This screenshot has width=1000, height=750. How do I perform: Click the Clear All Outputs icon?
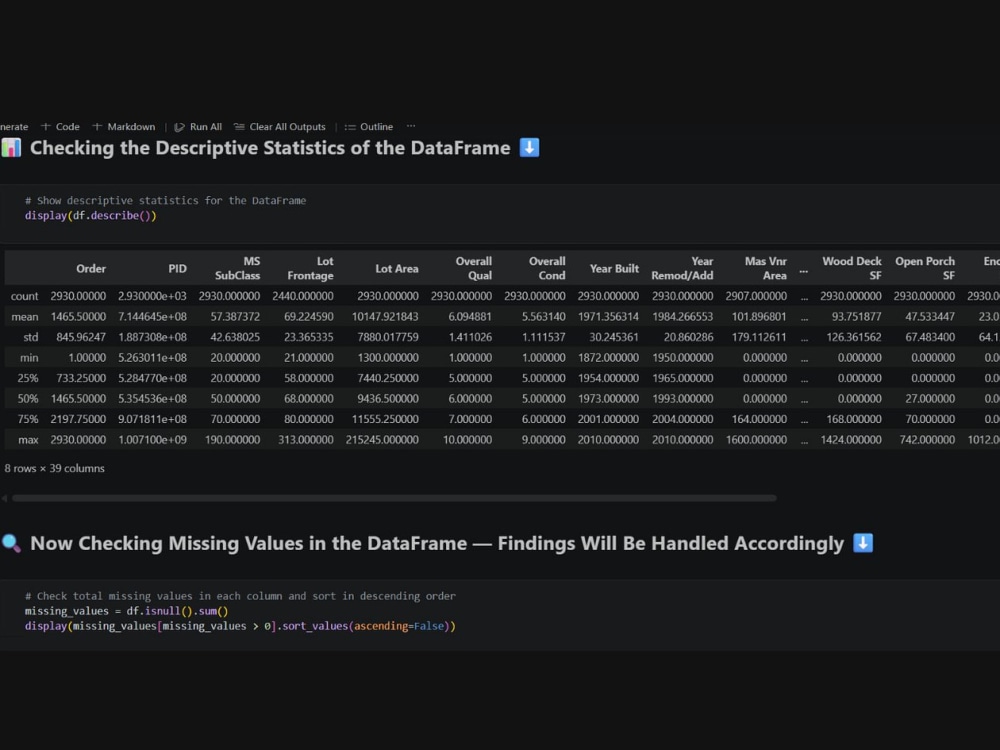coord(239,126)
